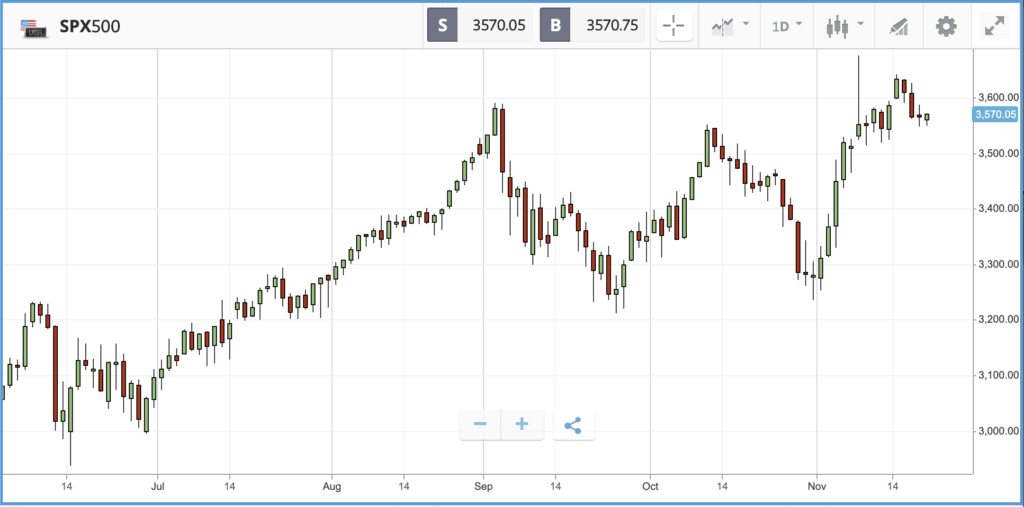Zoom out with the minus button
Image resolution: width=1024 pixels, height=507 pixels.
point(480,425)
